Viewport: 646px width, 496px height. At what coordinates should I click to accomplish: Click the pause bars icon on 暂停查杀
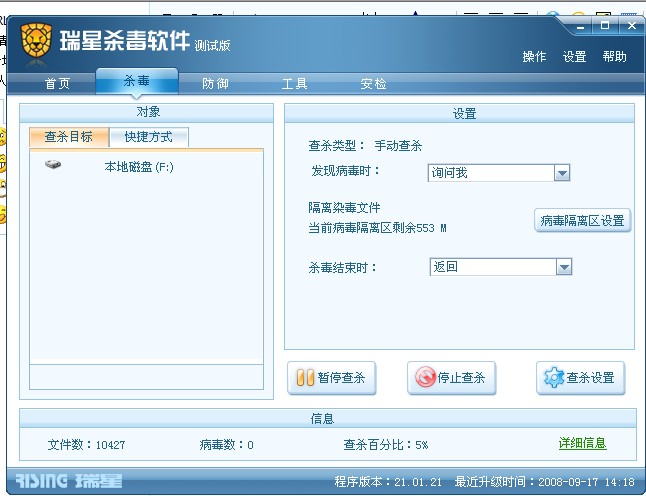(x=305, y=378)
